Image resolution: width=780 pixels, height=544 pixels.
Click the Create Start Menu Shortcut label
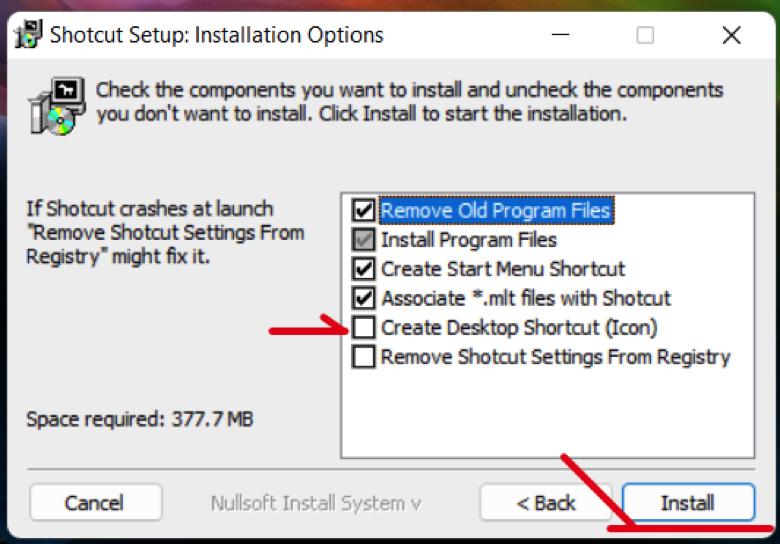coord(502,269)
